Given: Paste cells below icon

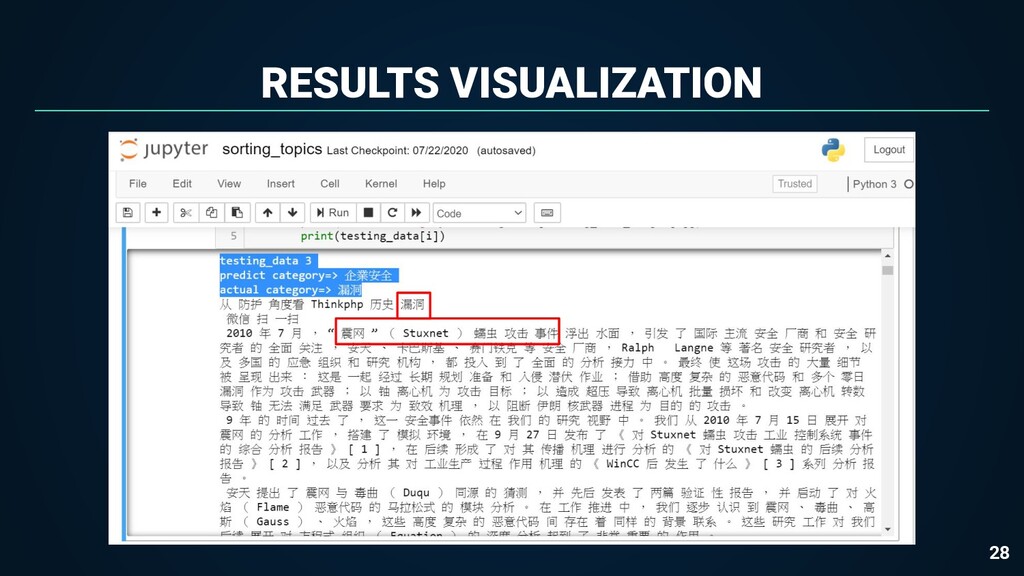Looking at the screenshot, I should coord(237,213).
